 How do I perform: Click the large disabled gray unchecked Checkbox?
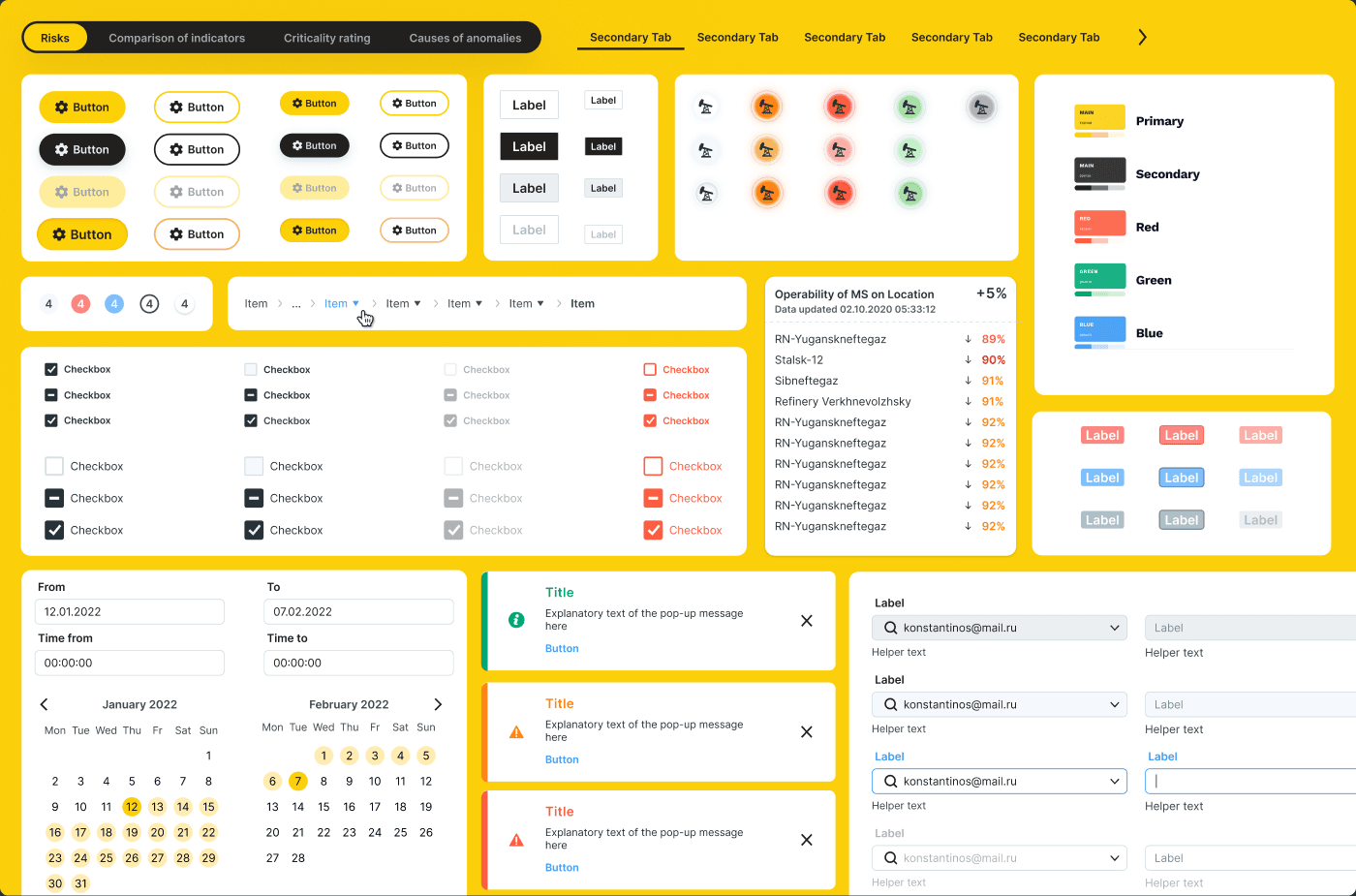pos(453,466)
